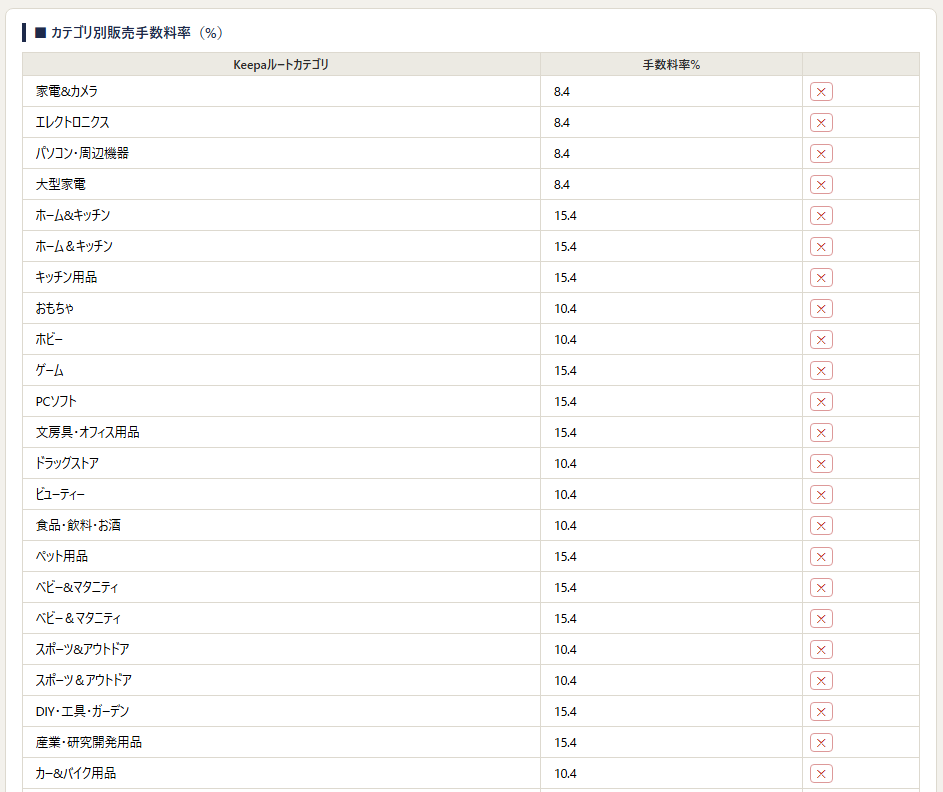Image resolution: width=943 pixels, height=792 pixels.
Task: Delete the キッチン用品 row
Action: (x=821, y=277)
